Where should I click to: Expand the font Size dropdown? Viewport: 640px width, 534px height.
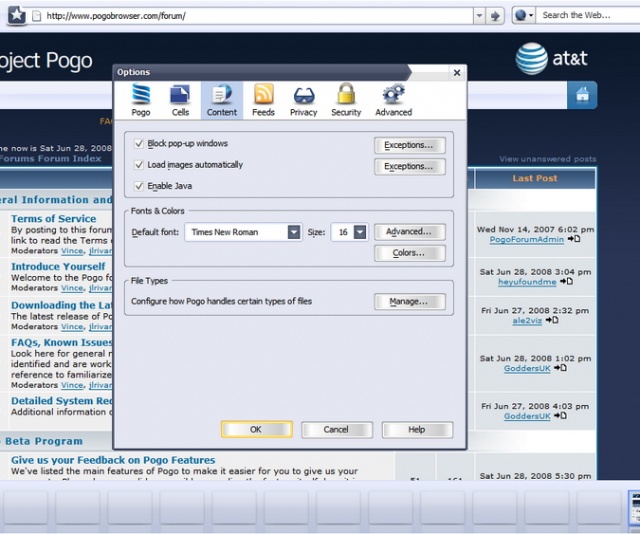(x=360, y=232)
